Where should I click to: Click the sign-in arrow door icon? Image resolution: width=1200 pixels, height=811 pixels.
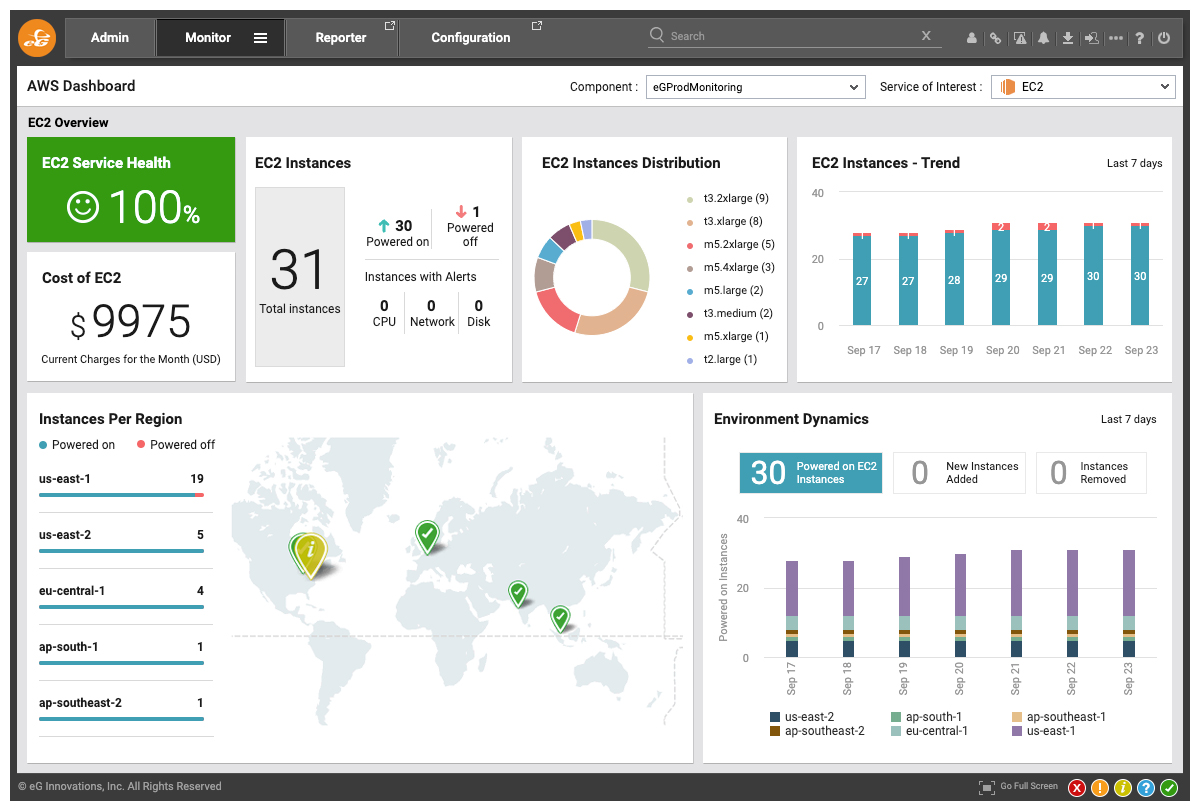click(x=1092, y=38)
